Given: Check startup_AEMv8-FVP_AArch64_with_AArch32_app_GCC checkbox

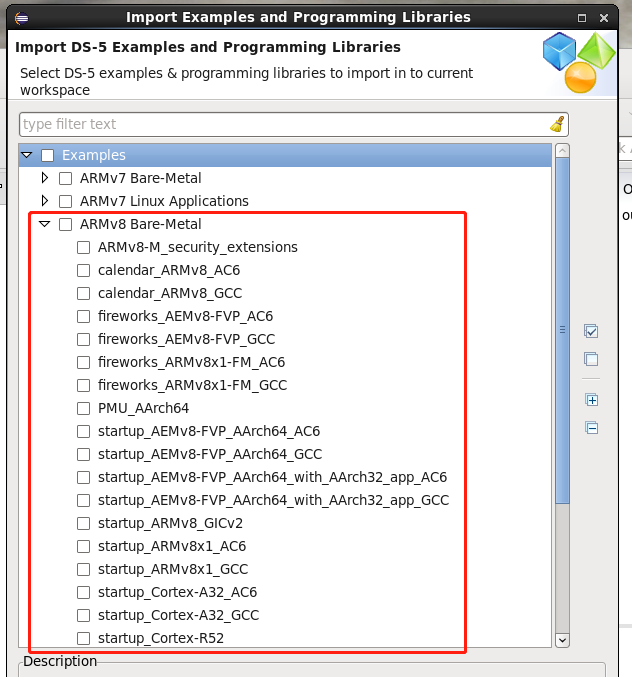Looking at the screenshot, I should pos(83,500).
